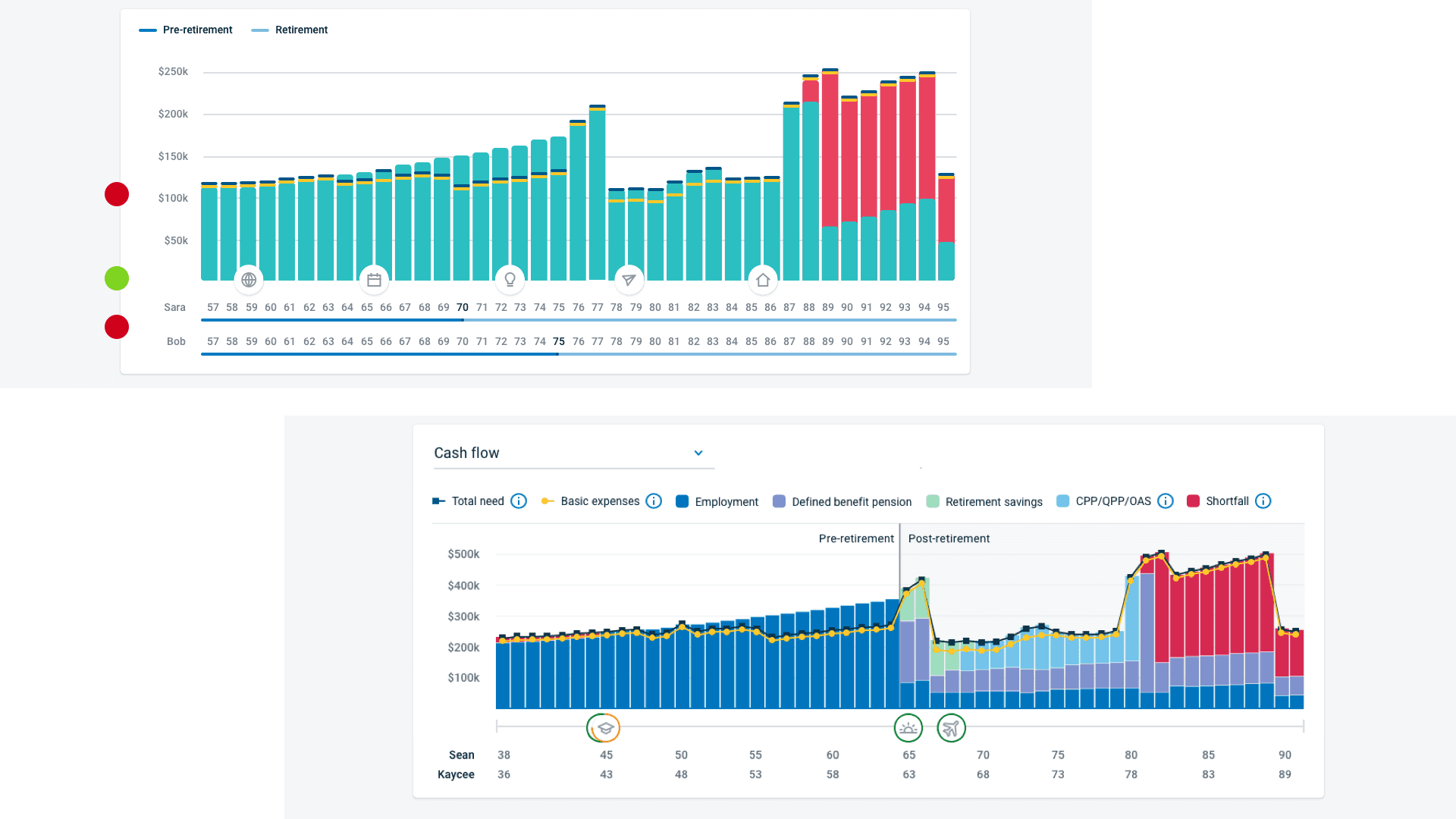Click the paper plane milestone icon
The image size is (1456, 819).
(629, 280)
